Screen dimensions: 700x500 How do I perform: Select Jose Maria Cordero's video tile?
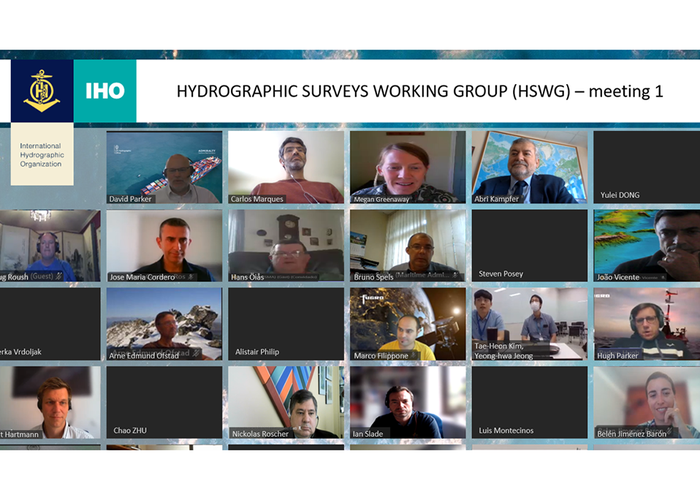tap(164, 246)
